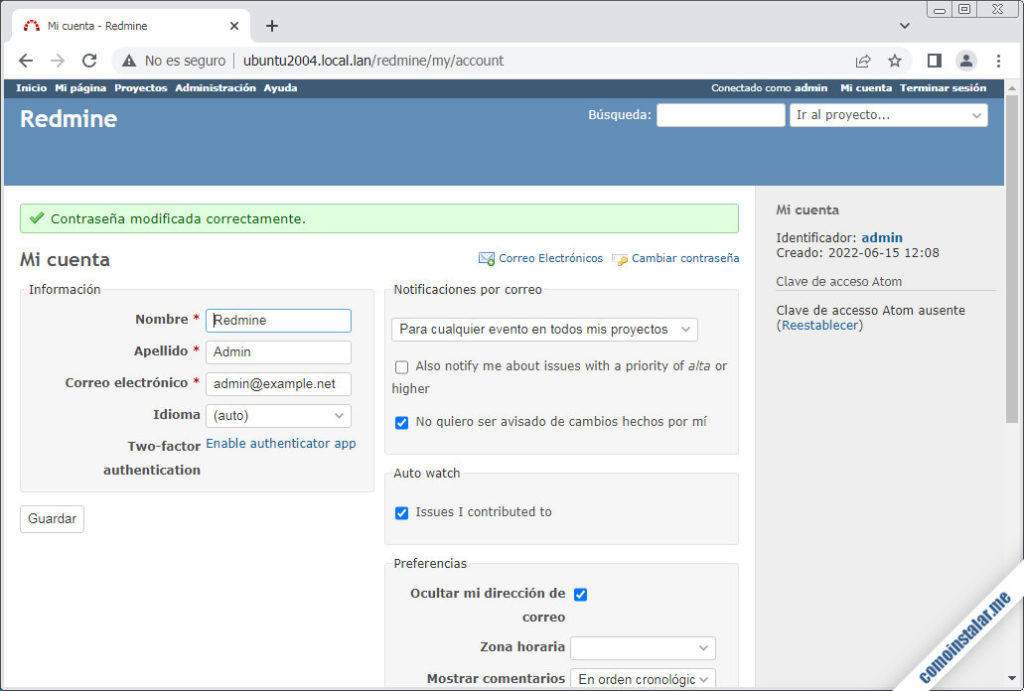Reload the page with the refresh icon
This screenshot has width=1024, height=691.
tap(89, 60)
